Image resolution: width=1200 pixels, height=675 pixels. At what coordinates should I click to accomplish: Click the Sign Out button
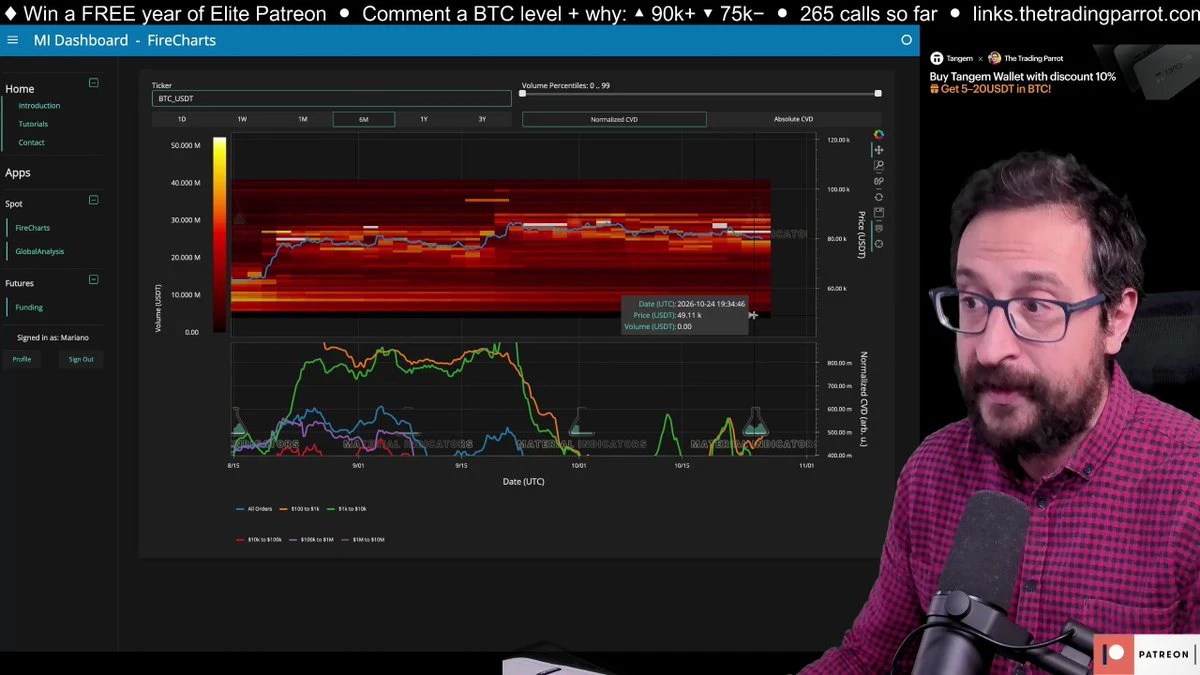point(81,359)
